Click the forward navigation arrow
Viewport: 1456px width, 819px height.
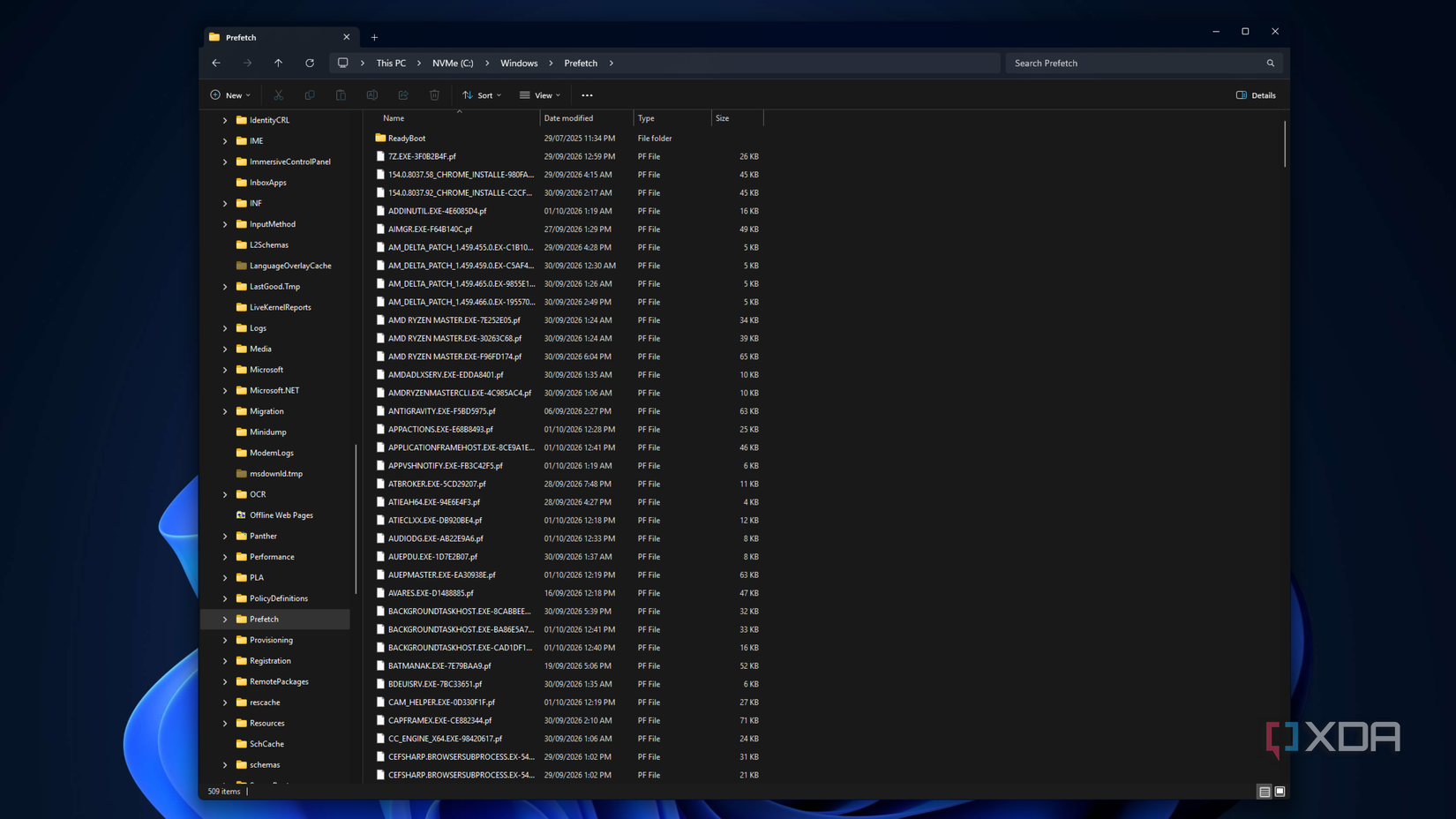(x=247, y=63)
